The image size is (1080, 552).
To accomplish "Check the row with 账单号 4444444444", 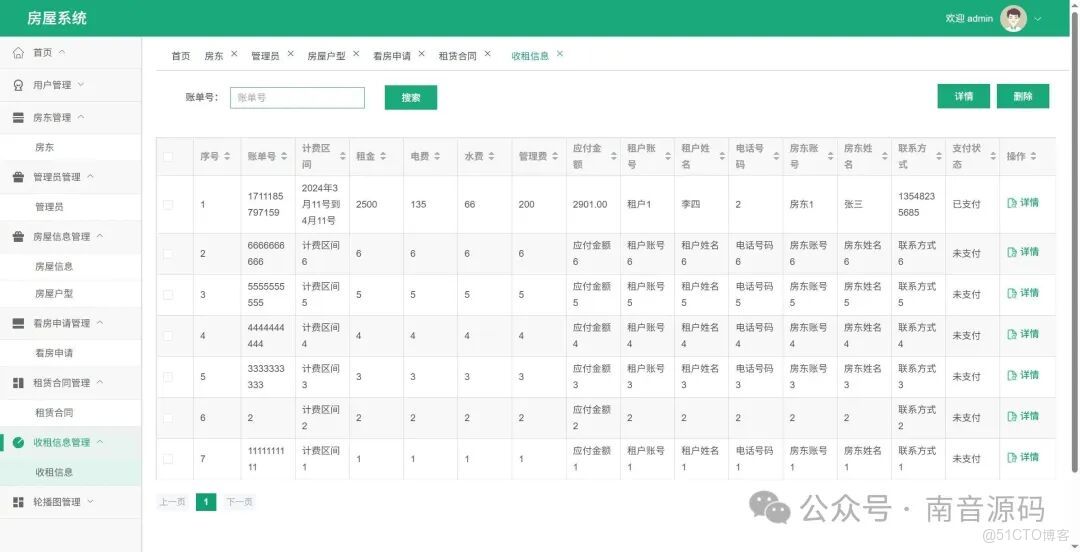I will [168, 336].
